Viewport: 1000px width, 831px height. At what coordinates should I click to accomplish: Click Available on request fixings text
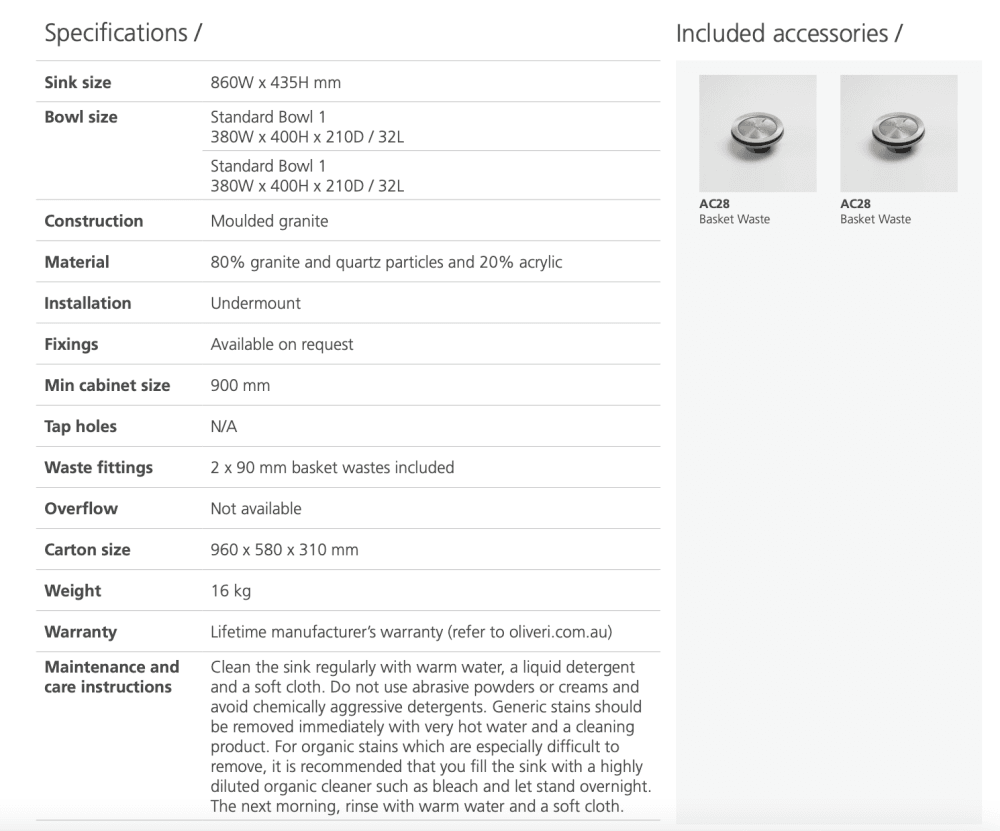282,344
